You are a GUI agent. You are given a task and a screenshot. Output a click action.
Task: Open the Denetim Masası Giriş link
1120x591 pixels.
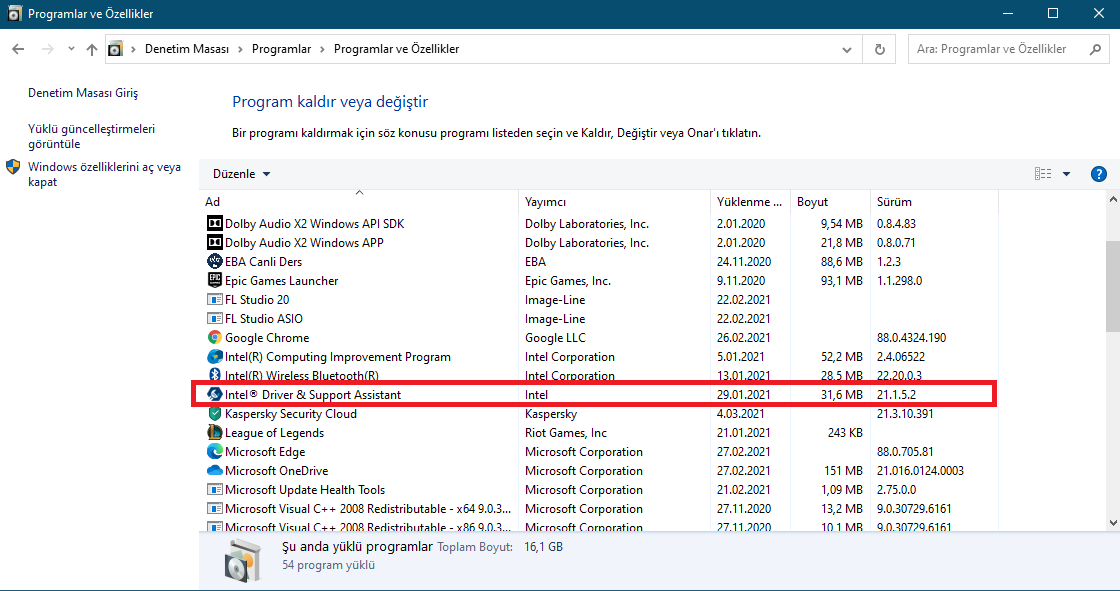pos(83,93)
